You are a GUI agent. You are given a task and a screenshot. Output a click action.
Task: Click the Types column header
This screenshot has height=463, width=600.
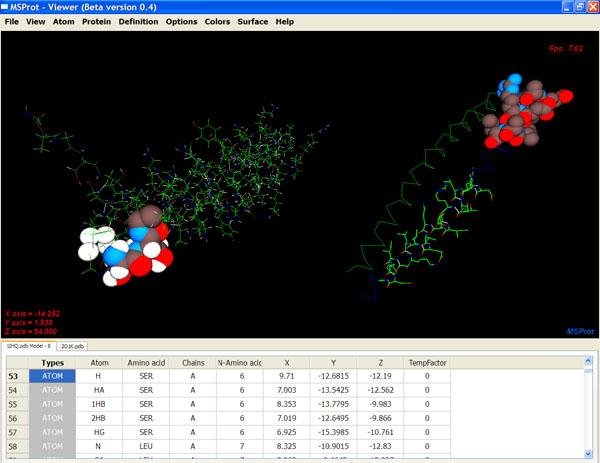tap(52, 363)
